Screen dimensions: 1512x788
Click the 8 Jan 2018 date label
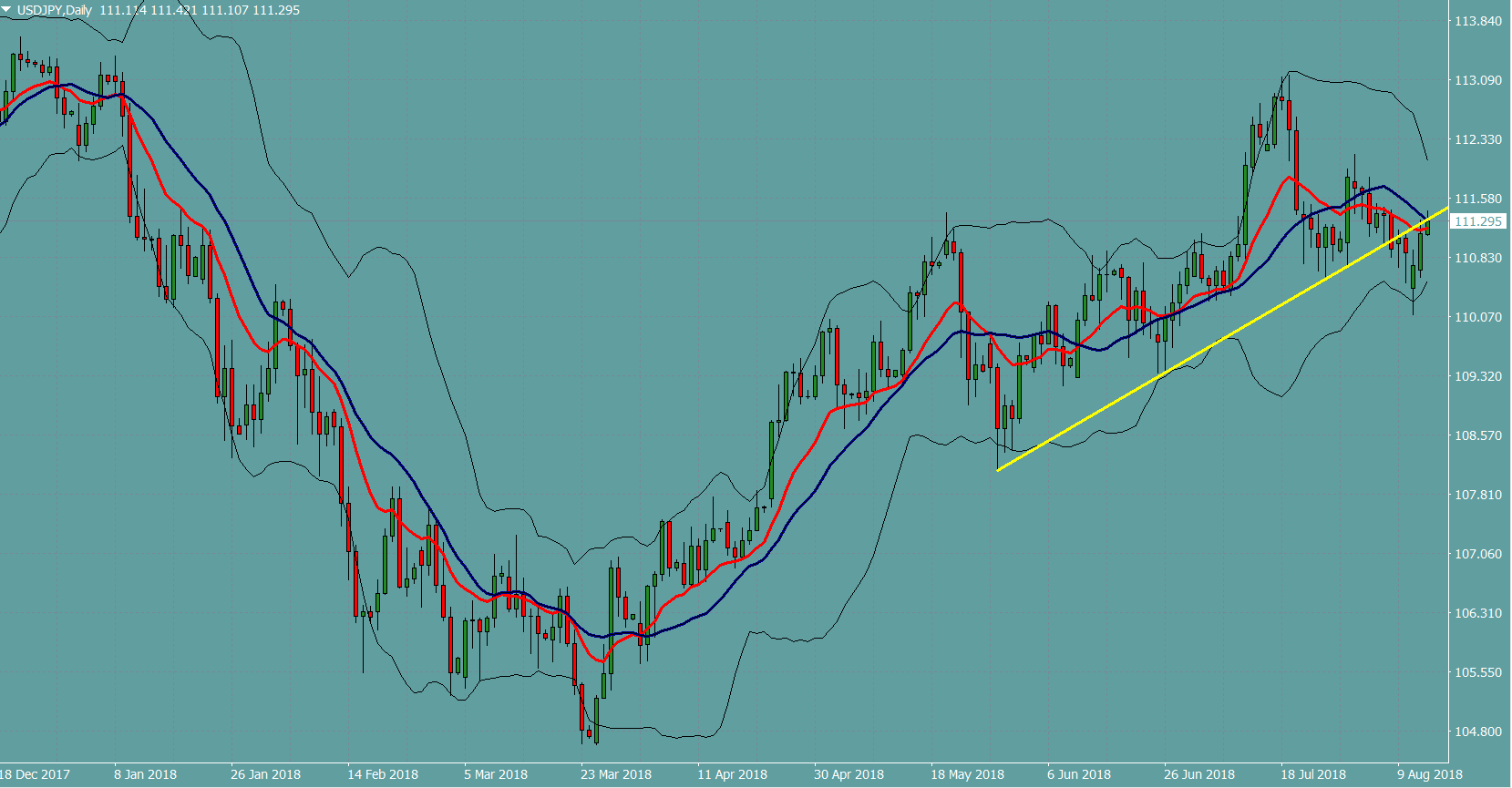coord(145,774)
